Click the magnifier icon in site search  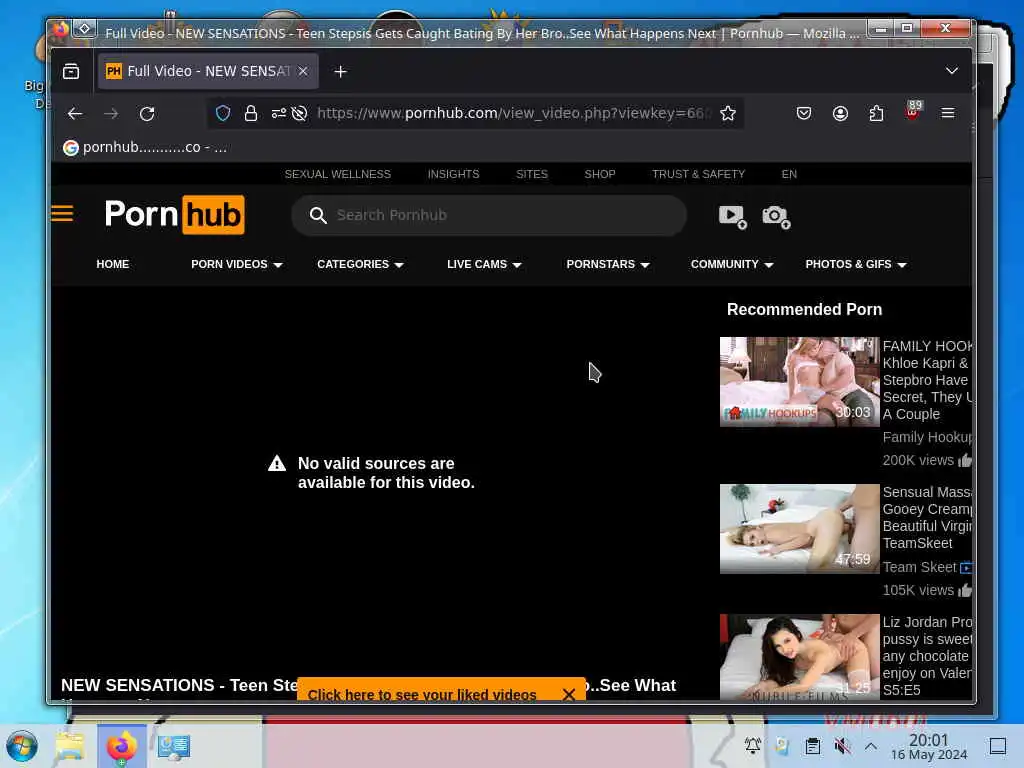[x=318, y=216]
